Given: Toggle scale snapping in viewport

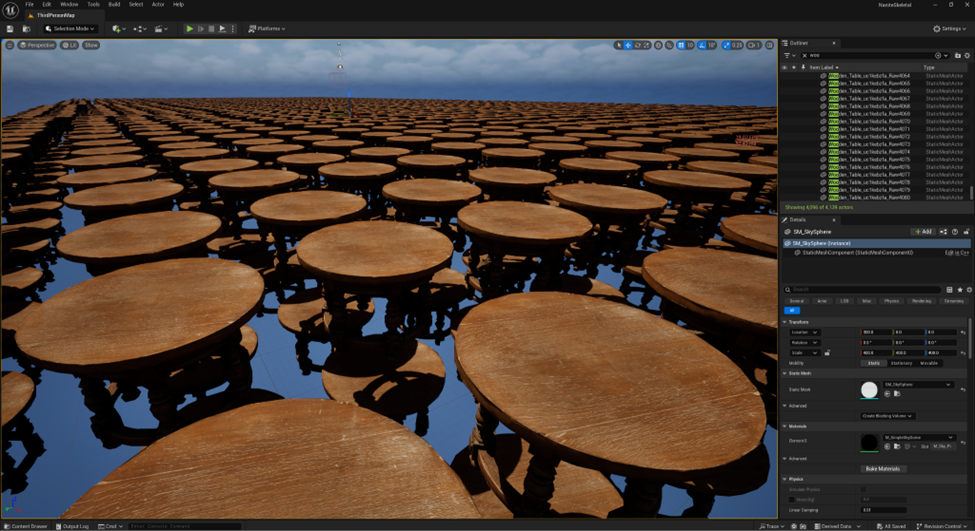Looking at the screenshot, I should click(x=726, y=45).
